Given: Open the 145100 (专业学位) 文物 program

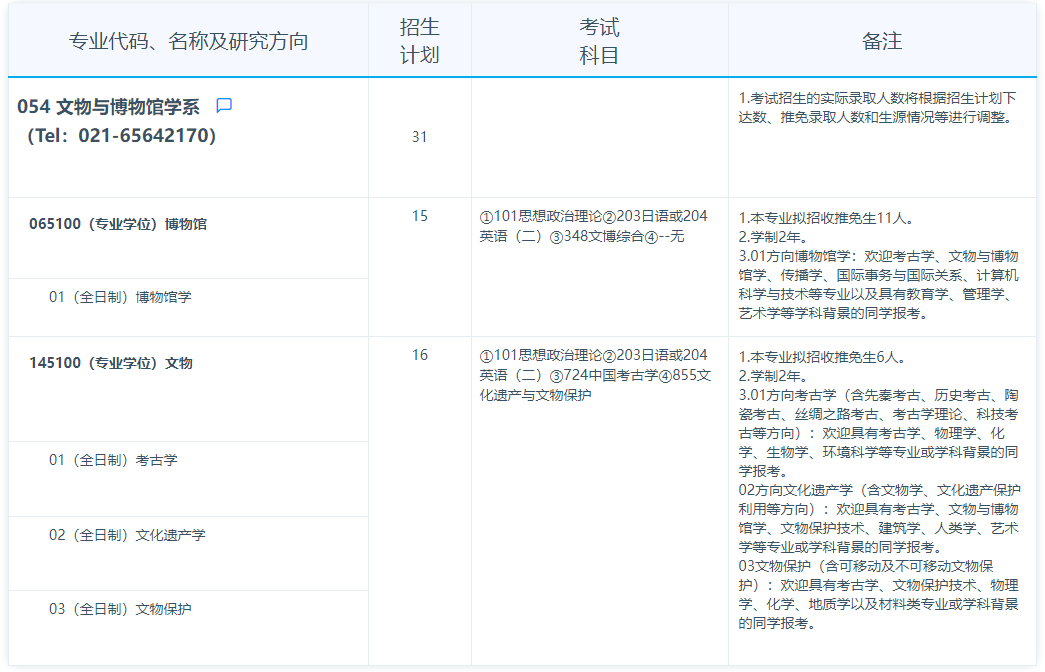Looking at the screenshot, I should pos(111,364).
